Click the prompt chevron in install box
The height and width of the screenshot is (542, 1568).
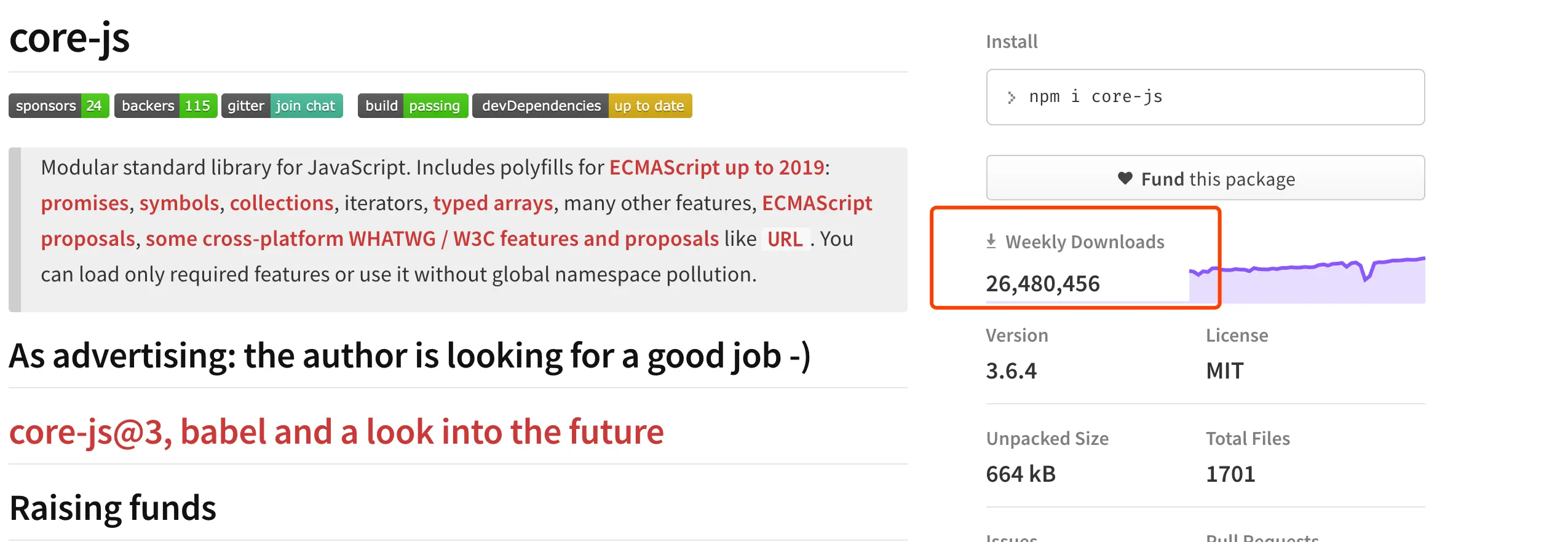click(1011, 97)
